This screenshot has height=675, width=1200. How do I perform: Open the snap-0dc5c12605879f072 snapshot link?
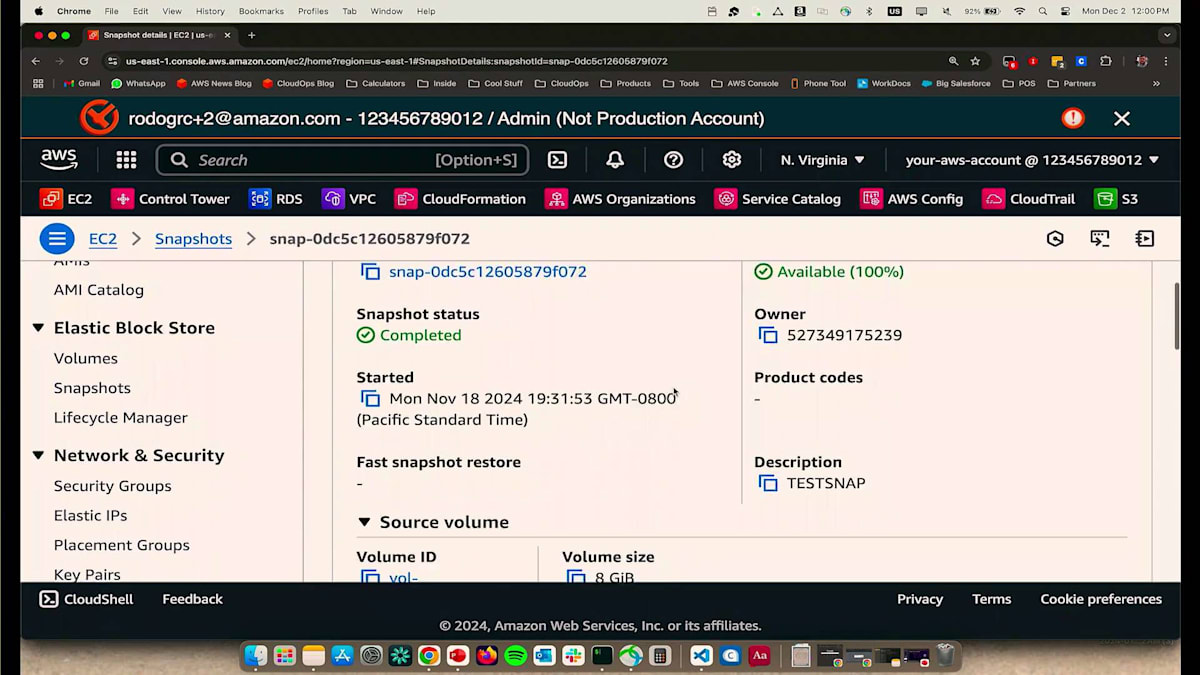click(x=488, y=272)
